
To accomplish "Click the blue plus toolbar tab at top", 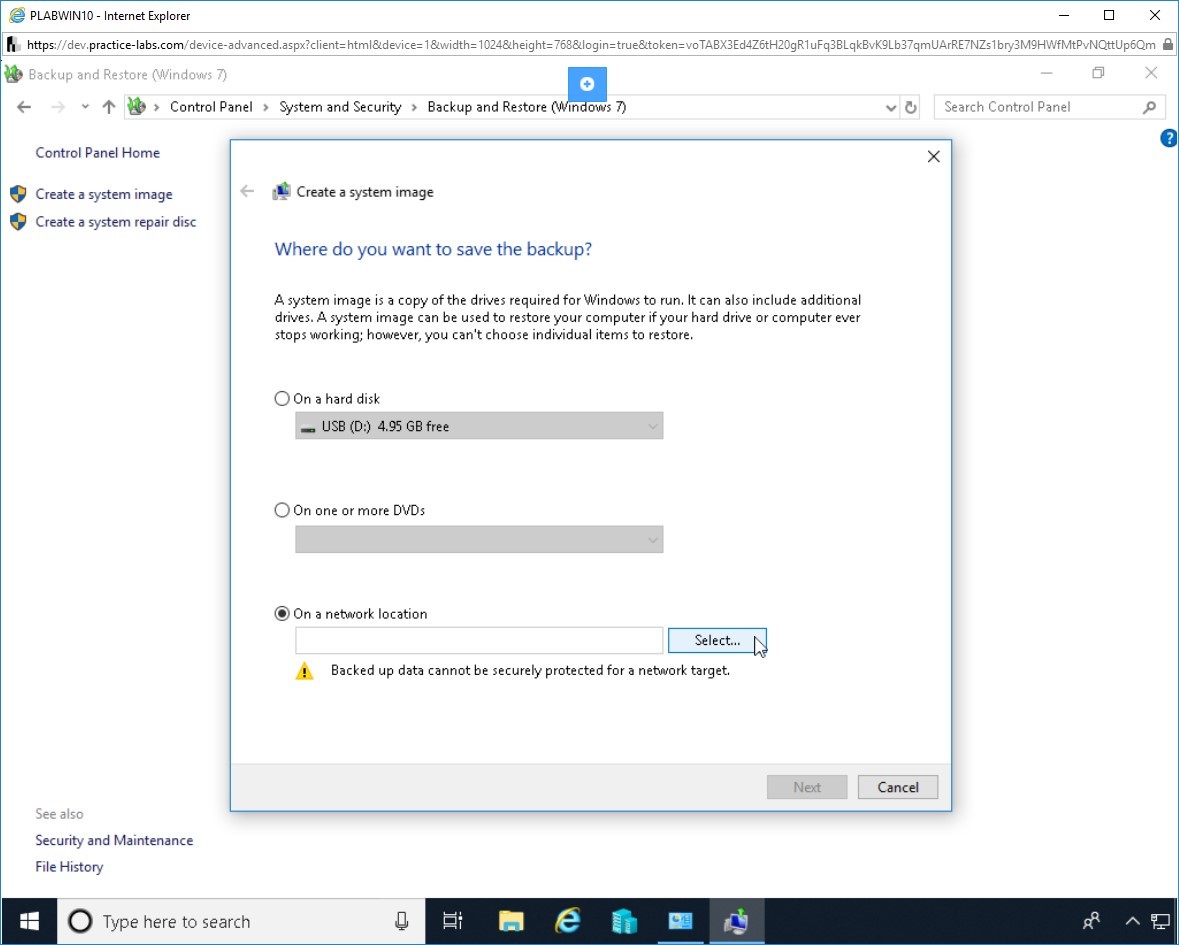I will [587, 84].
